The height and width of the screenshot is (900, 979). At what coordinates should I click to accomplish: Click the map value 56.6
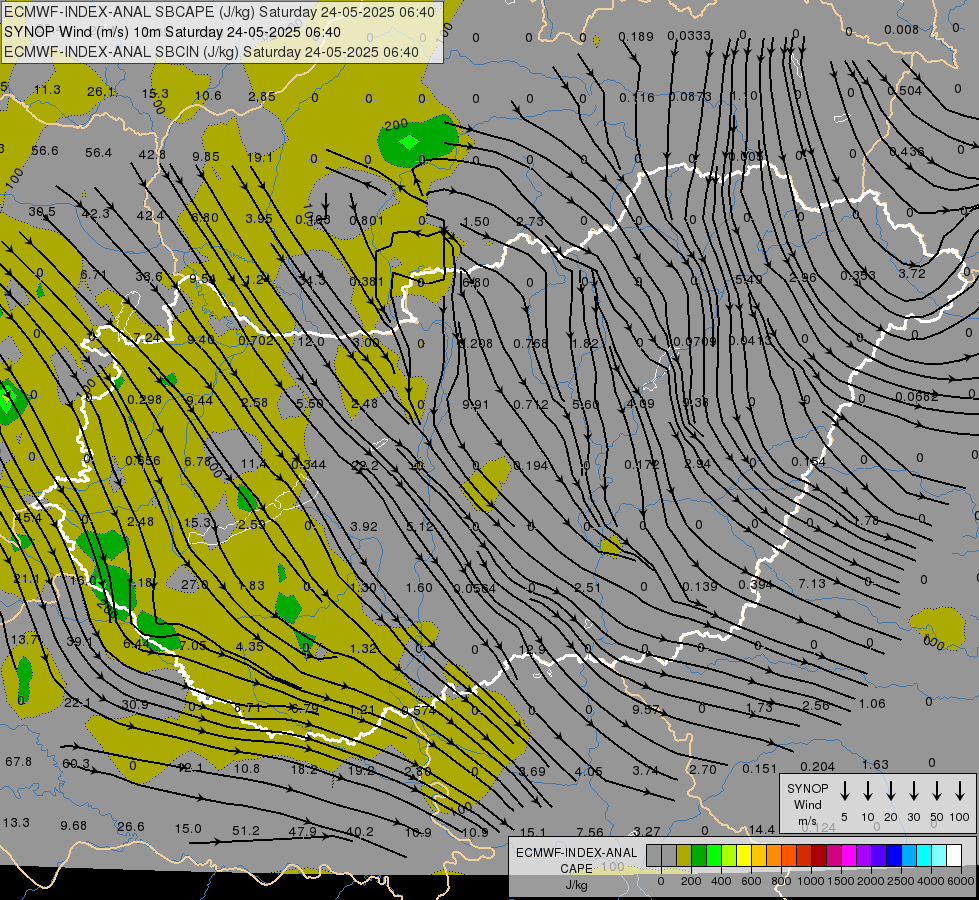[44, 151]
